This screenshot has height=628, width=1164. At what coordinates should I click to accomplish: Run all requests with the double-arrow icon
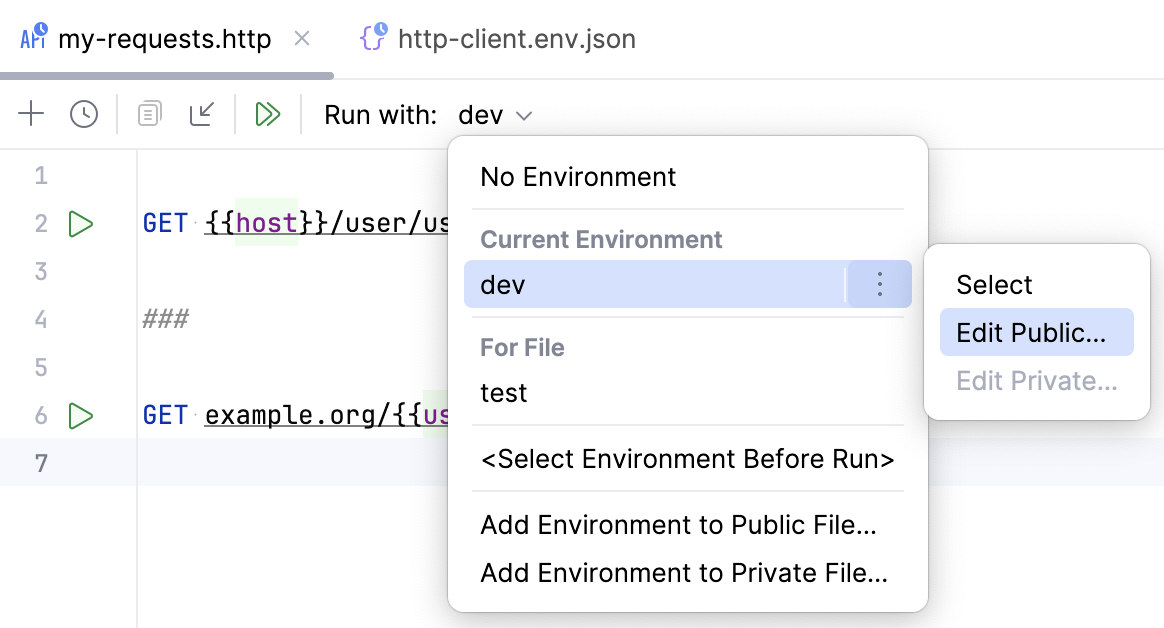coord(267,114)
